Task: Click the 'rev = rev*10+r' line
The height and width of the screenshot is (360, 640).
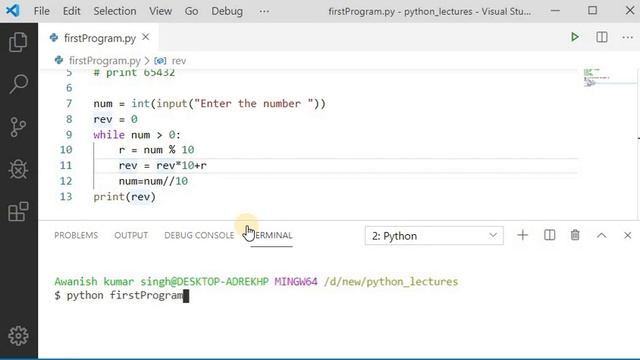Action: (x=162, y=166)
